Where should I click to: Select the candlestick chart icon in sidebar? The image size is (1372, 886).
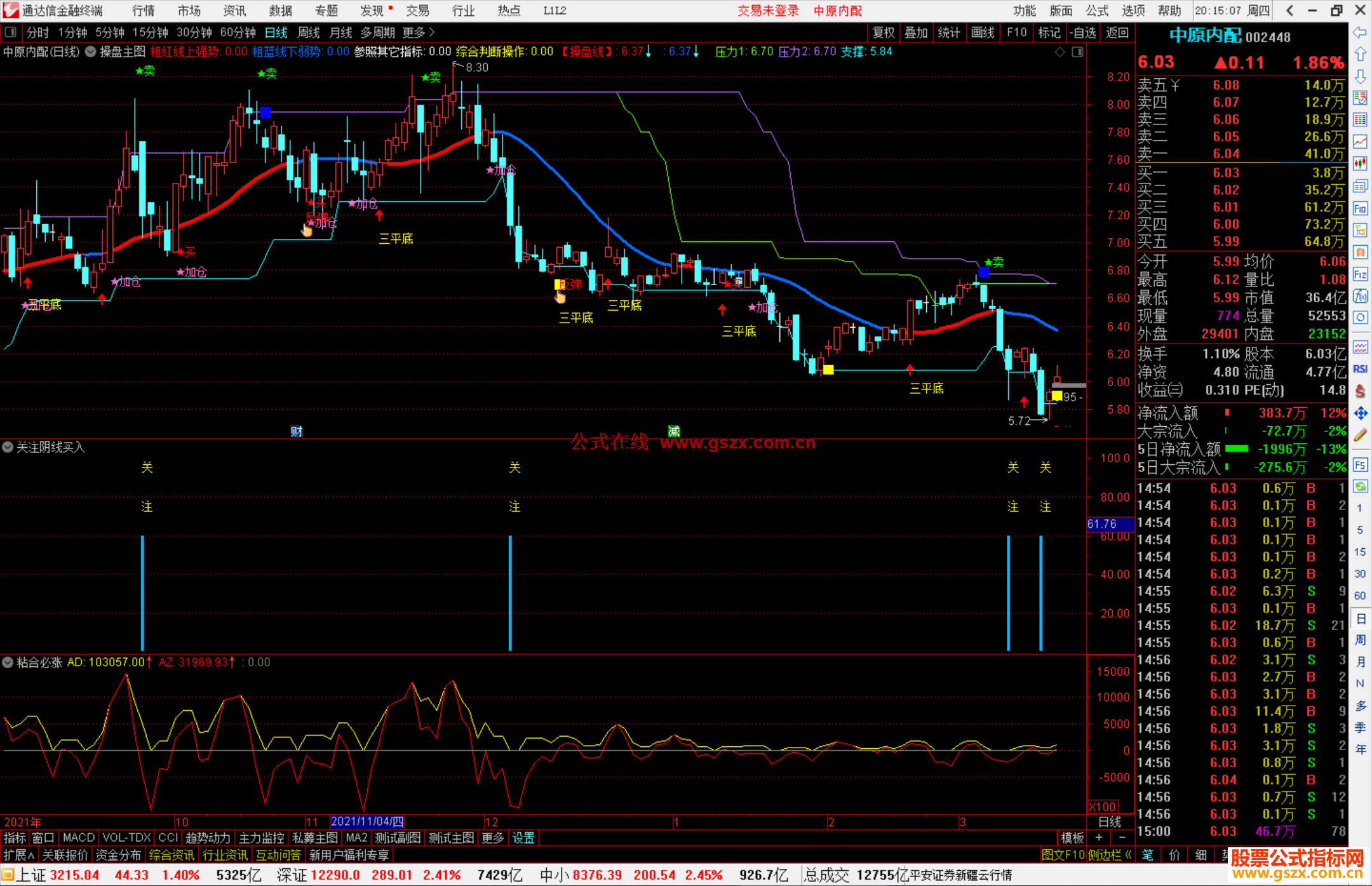[x=1360, y=164]
